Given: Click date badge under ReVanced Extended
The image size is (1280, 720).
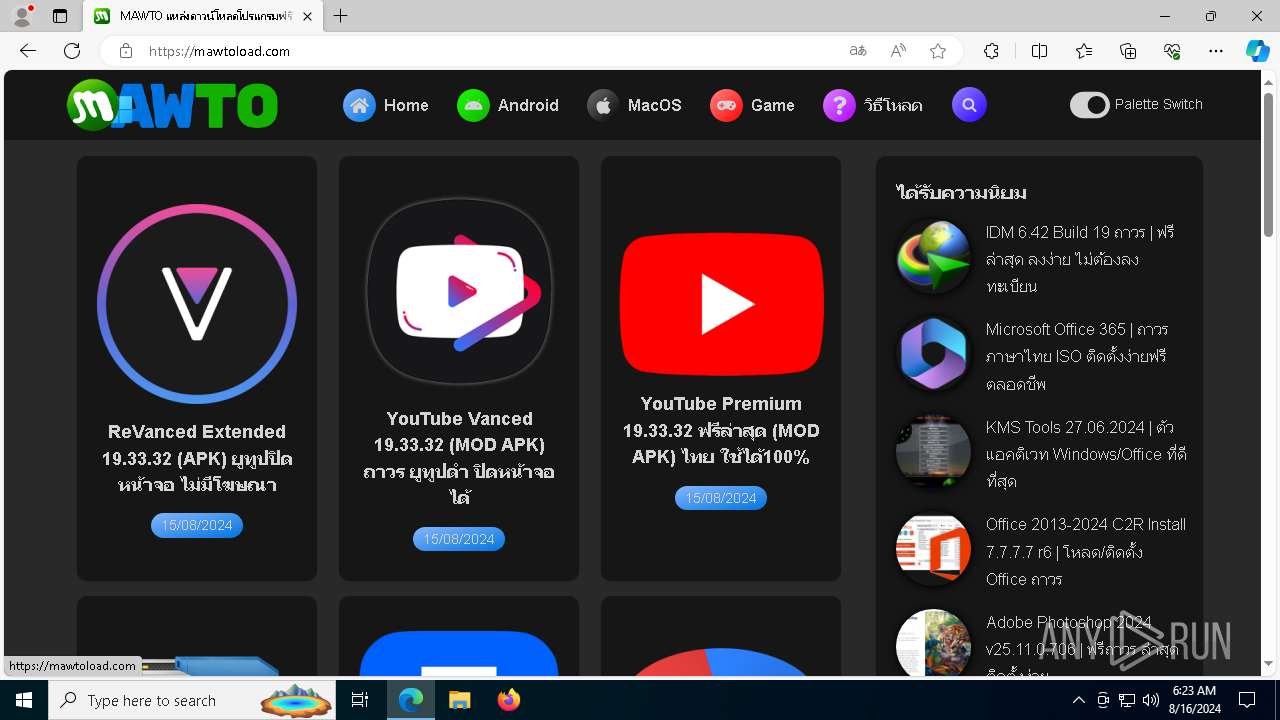Looking at the screenshot, I should (x=197, y=525).
